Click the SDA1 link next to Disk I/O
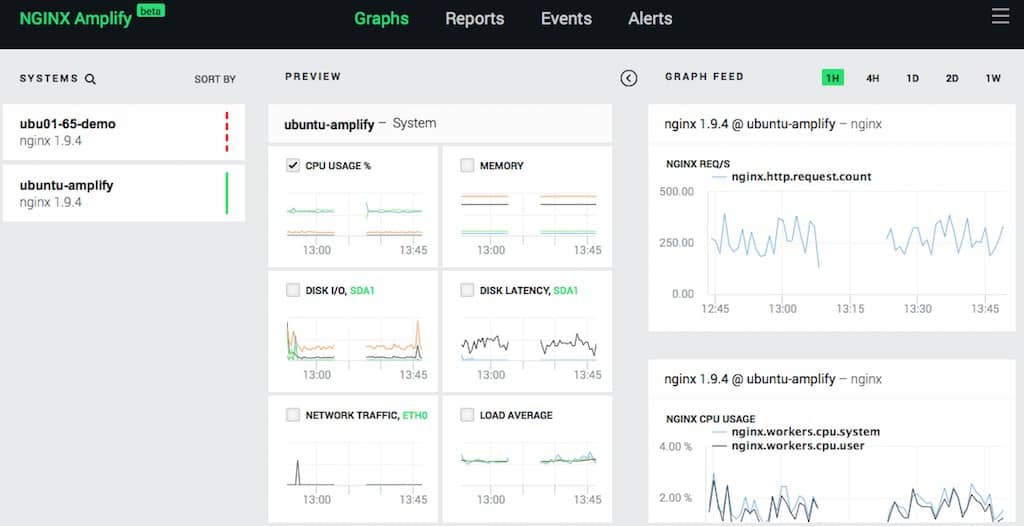This screenshot has height=527, width=1024. coord(362,291)
